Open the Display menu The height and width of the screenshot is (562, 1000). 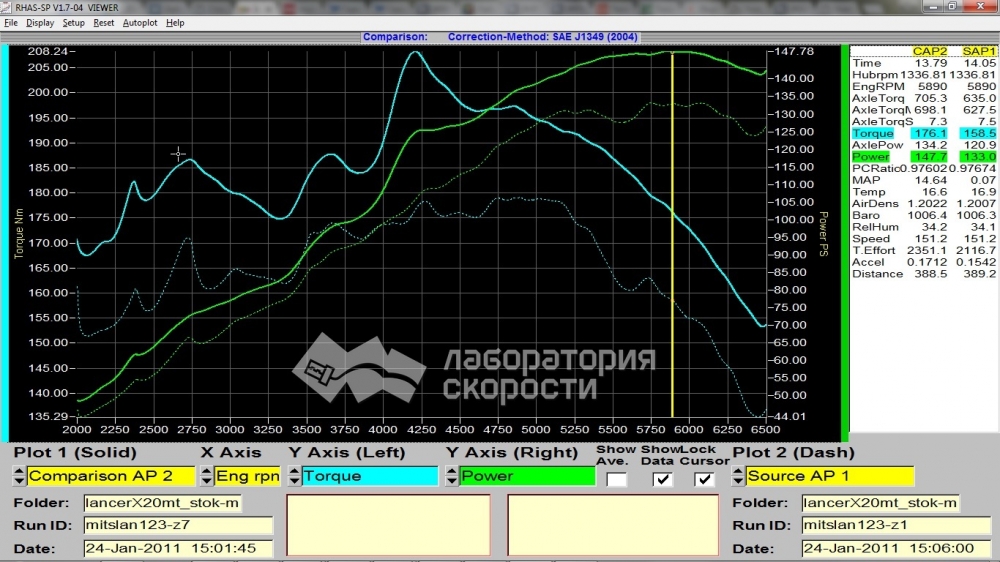point(40,23)
